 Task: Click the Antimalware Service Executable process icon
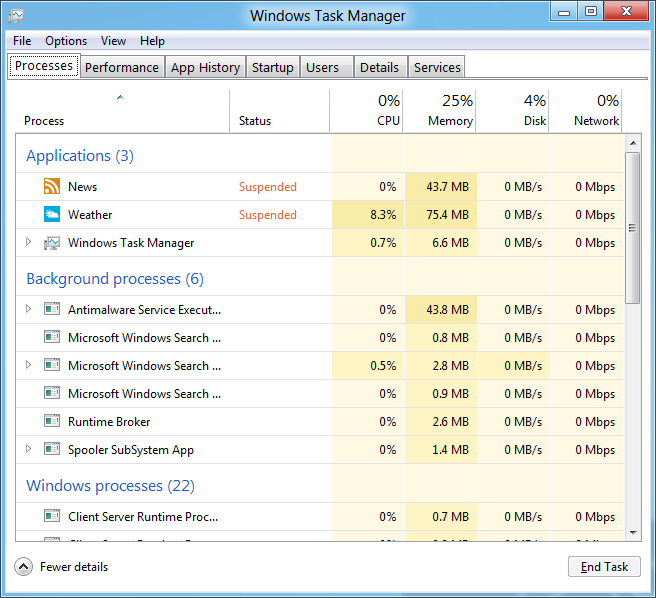click(52, 309)
